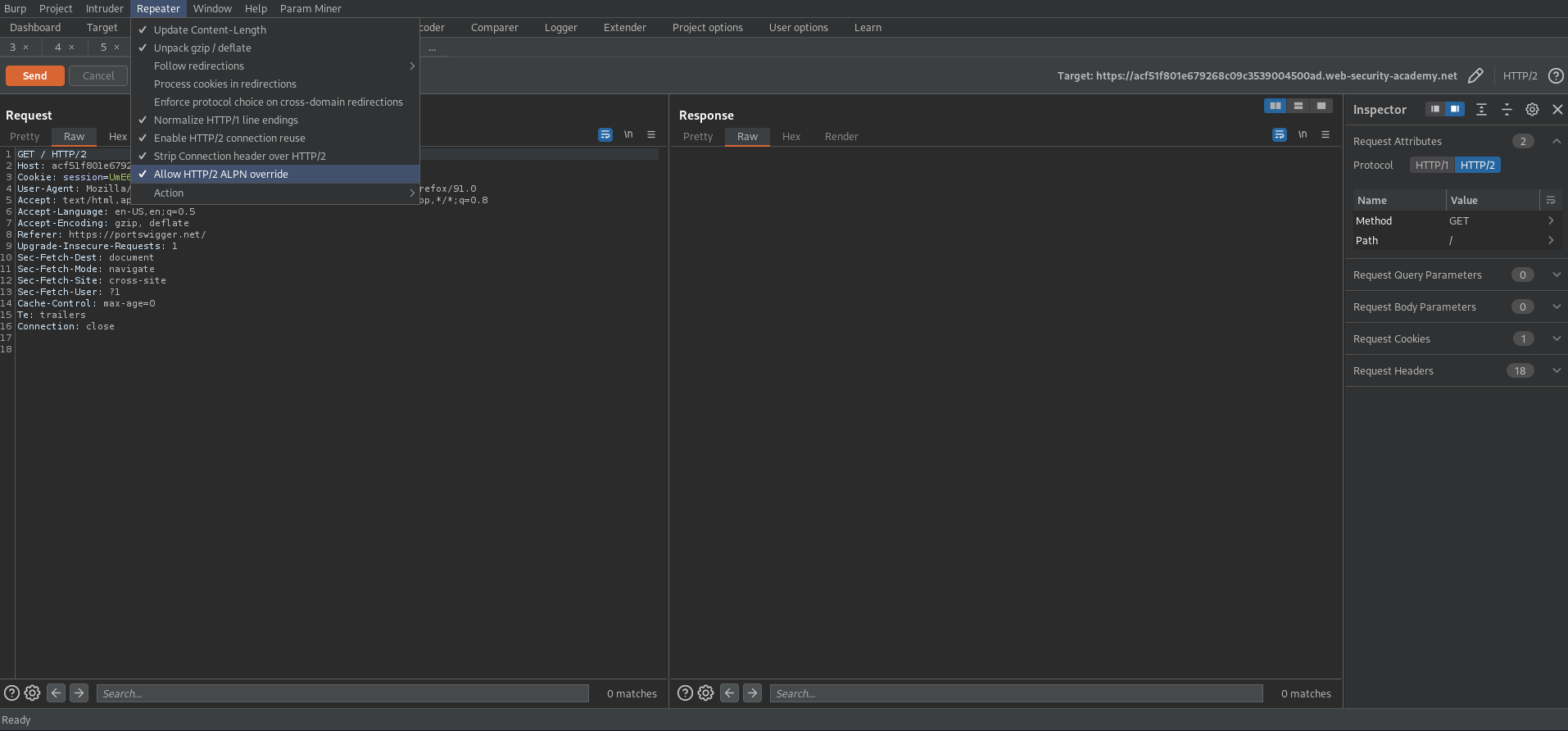Open the Intruder menu
1568x731 pixels.
tap(105, 8)
